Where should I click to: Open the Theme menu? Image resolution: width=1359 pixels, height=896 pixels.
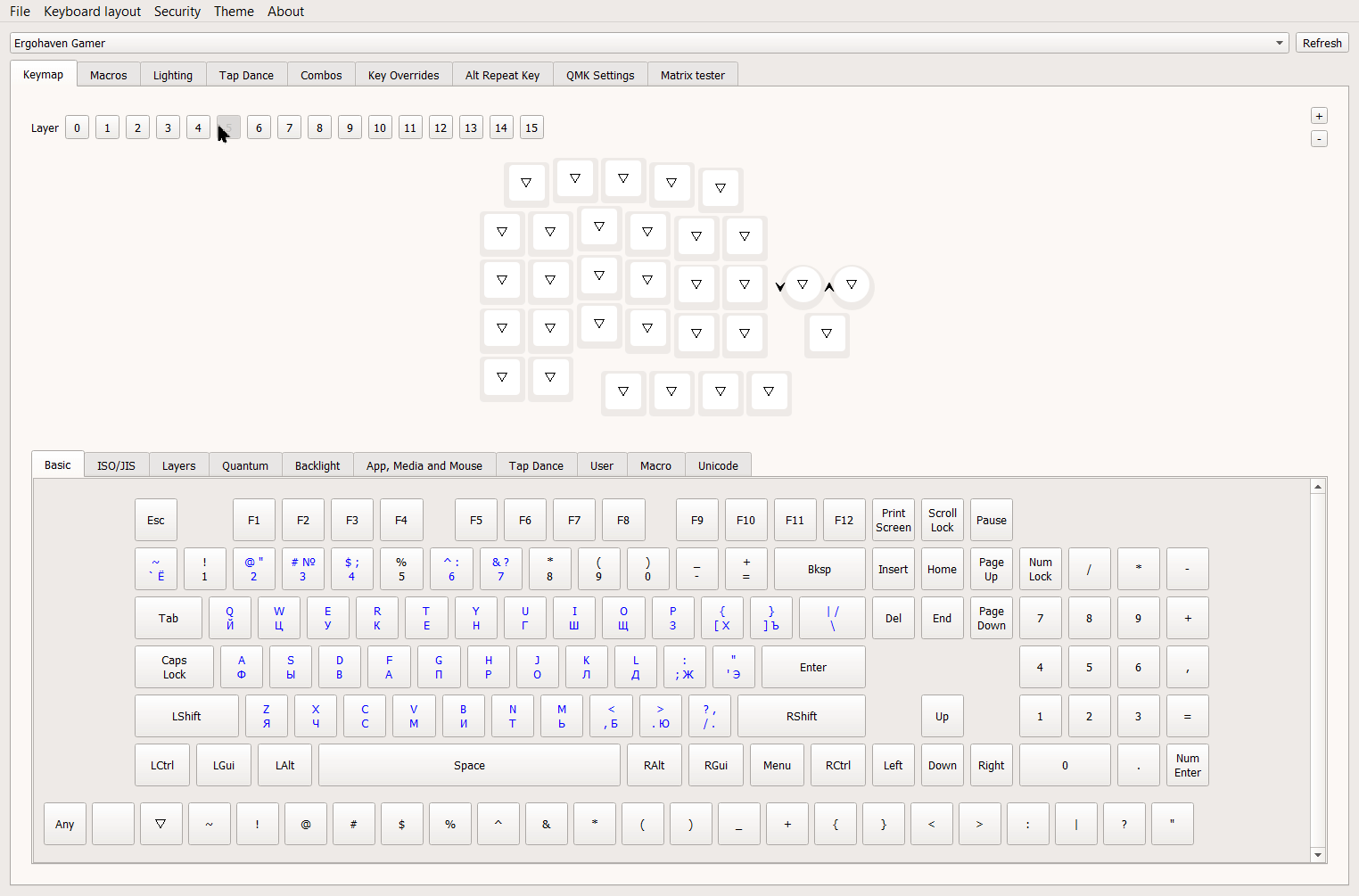pyautogui.click(x=234, y=12)
